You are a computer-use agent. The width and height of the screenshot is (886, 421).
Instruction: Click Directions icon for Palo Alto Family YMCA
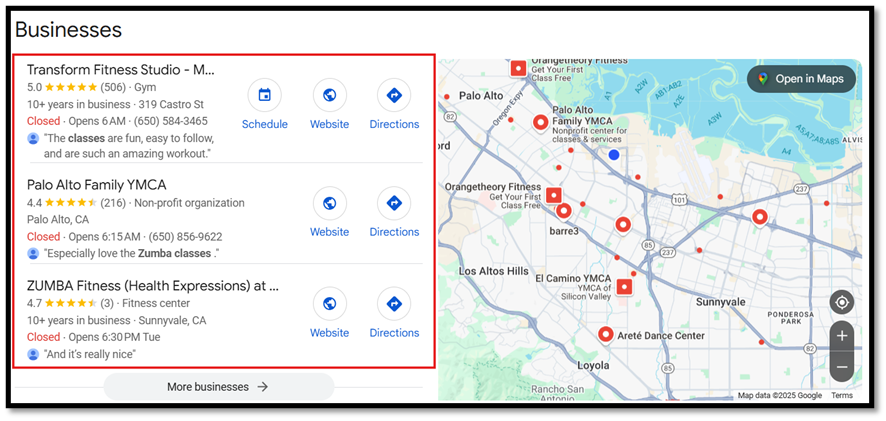(394, 203)
